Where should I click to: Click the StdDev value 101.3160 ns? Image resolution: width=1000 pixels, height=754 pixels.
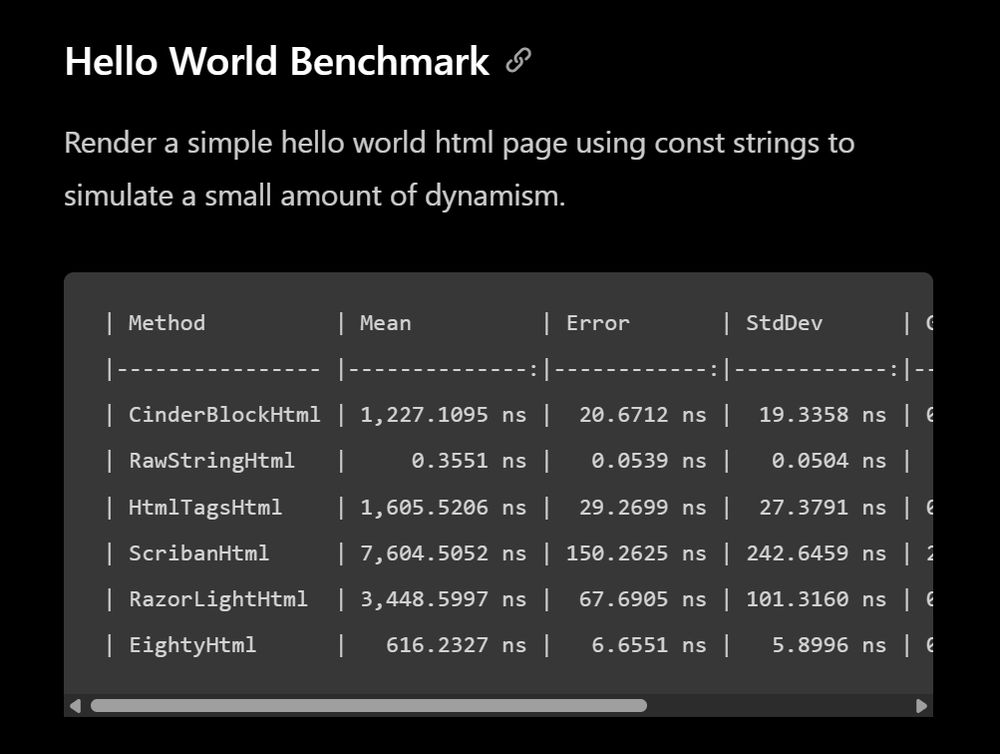click(x=816, y=599)
